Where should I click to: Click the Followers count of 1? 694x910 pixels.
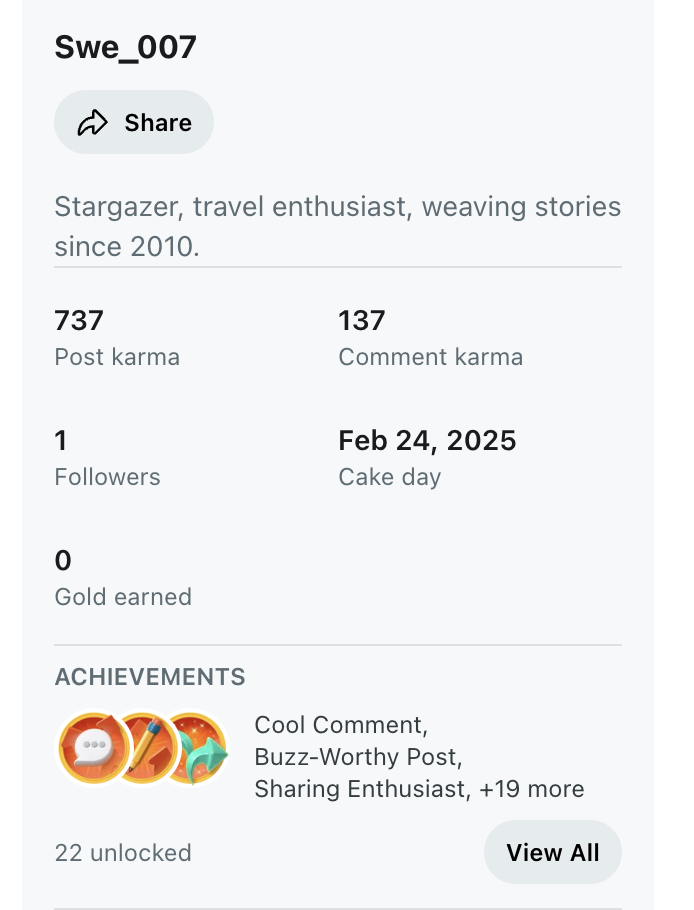point(61,440)
